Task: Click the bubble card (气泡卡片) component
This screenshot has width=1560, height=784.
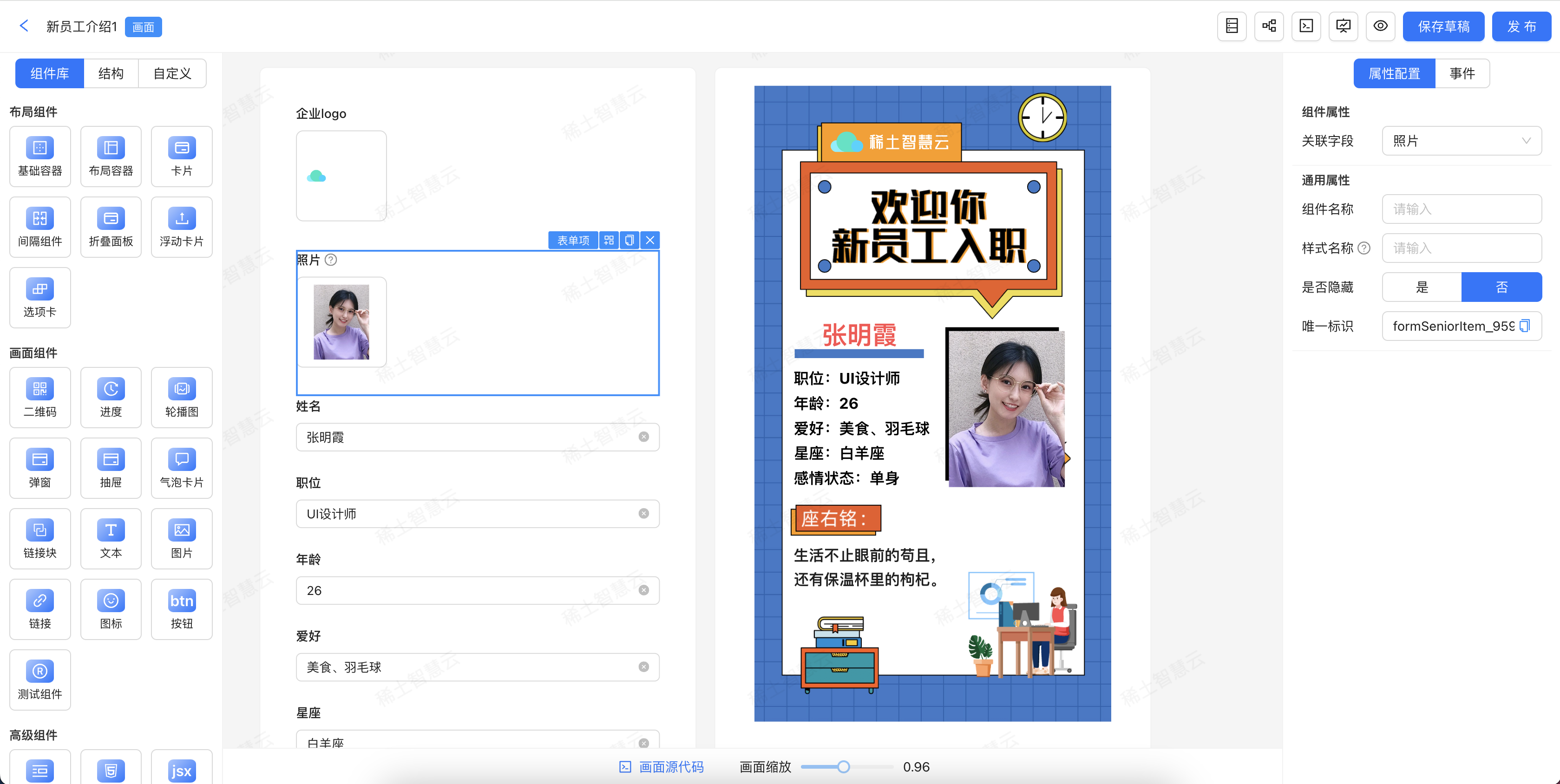Action: (x=182, y=467)
